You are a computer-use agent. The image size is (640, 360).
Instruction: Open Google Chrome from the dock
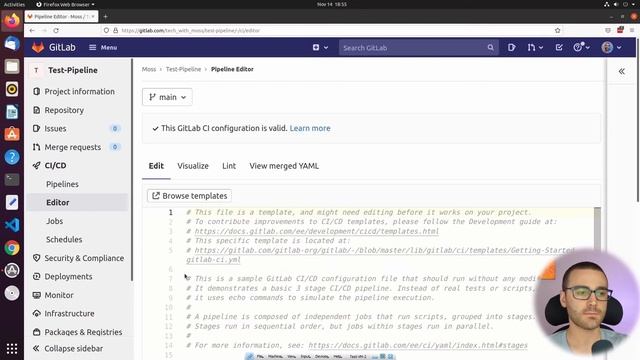tap(12, 248)
